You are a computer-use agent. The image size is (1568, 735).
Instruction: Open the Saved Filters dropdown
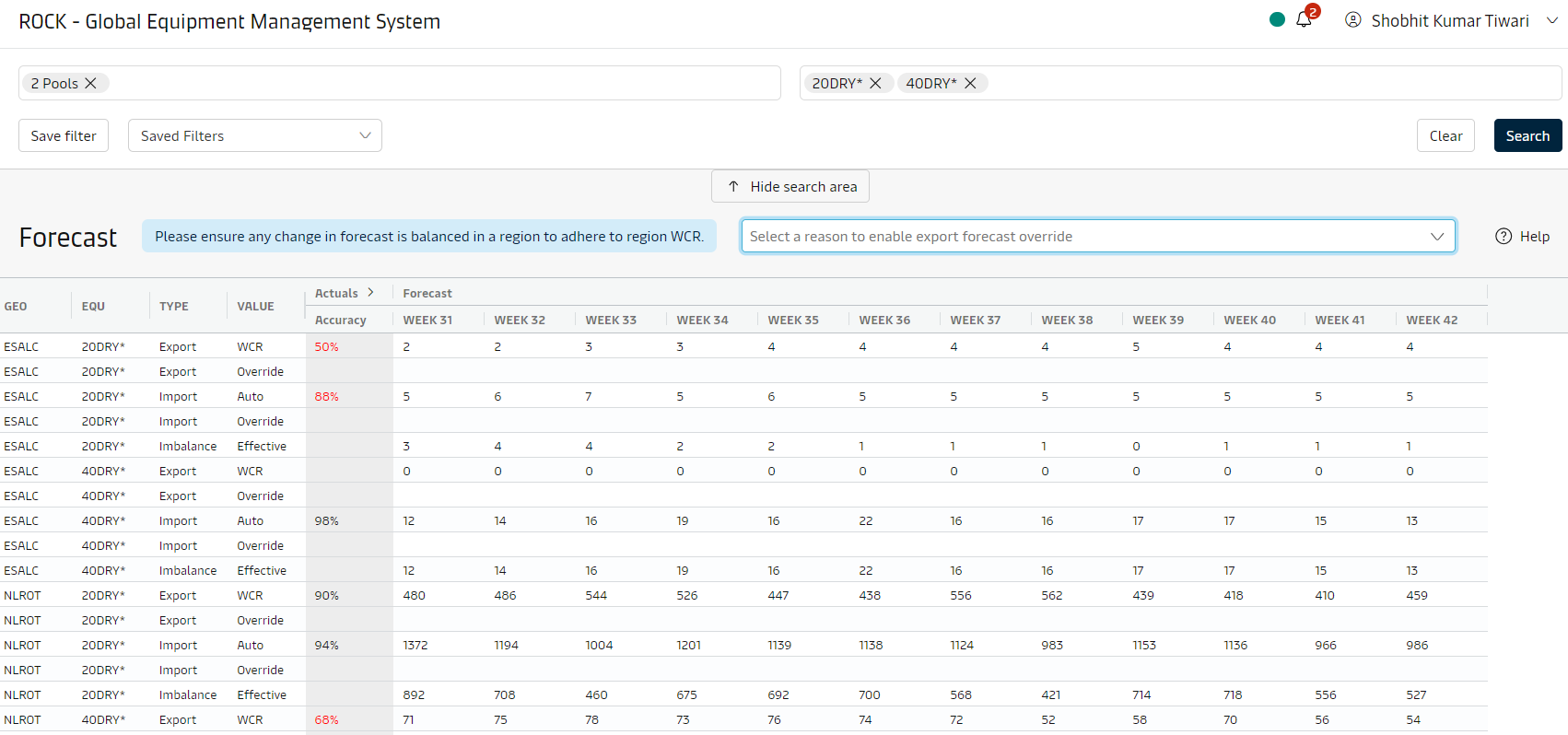(x=254, y=135)
